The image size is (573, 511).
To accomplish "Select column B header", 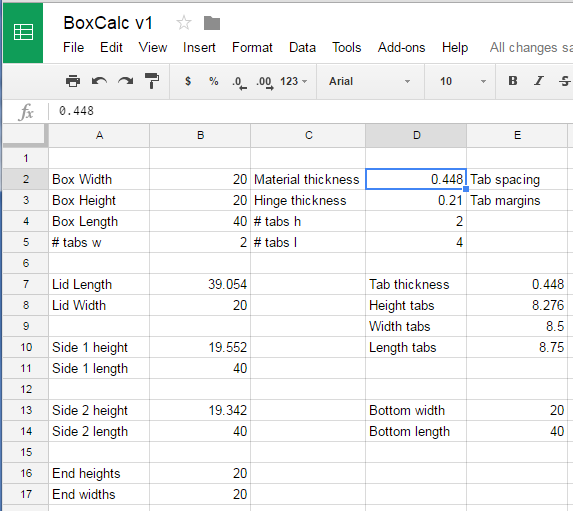I will pyautogui.click(x=200, y=136).
